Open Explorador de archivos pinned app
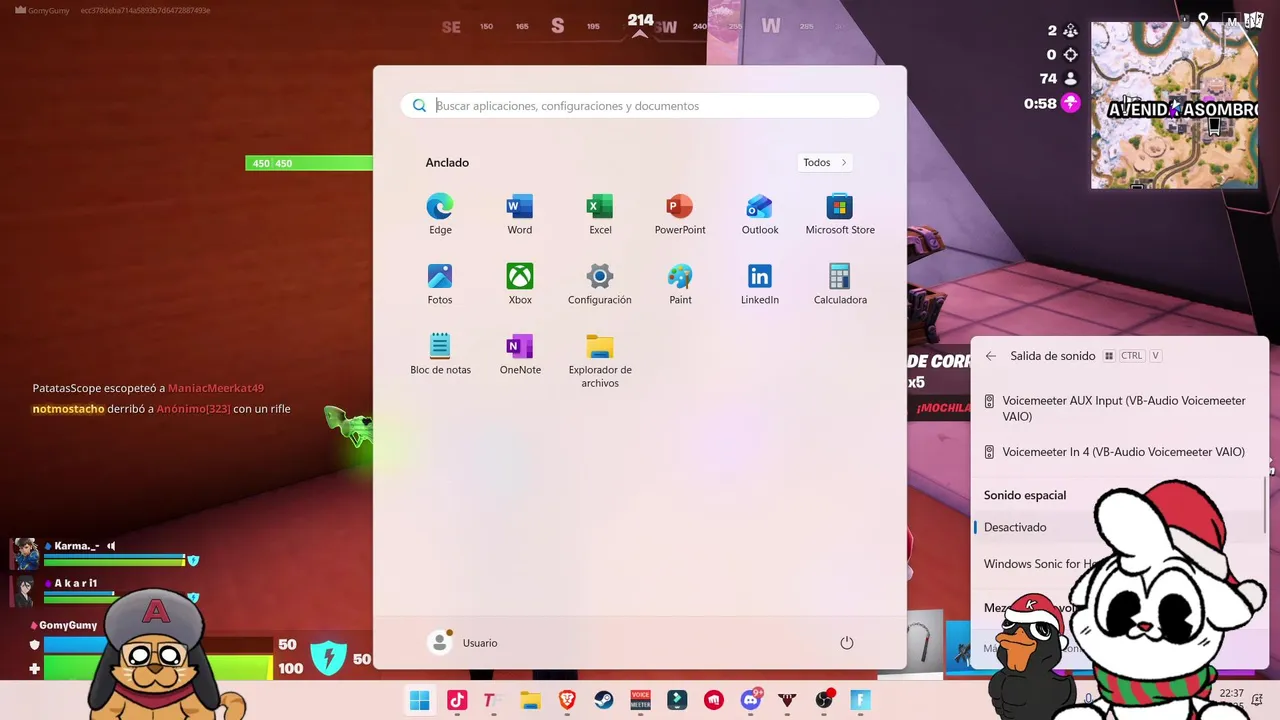The height and width of the screenshot is (720, 1280). tap(600, 361)
